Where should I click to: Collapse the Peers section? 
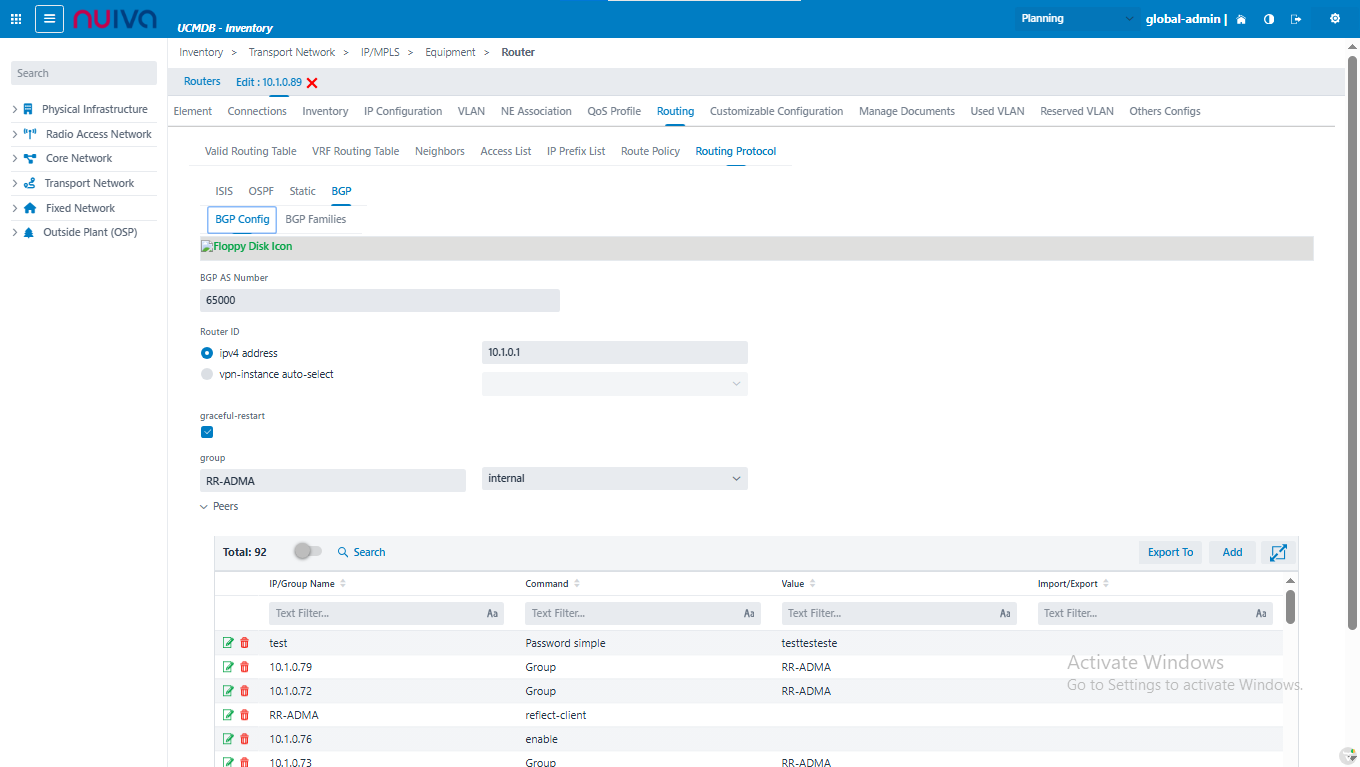click(x=205, y=507)
